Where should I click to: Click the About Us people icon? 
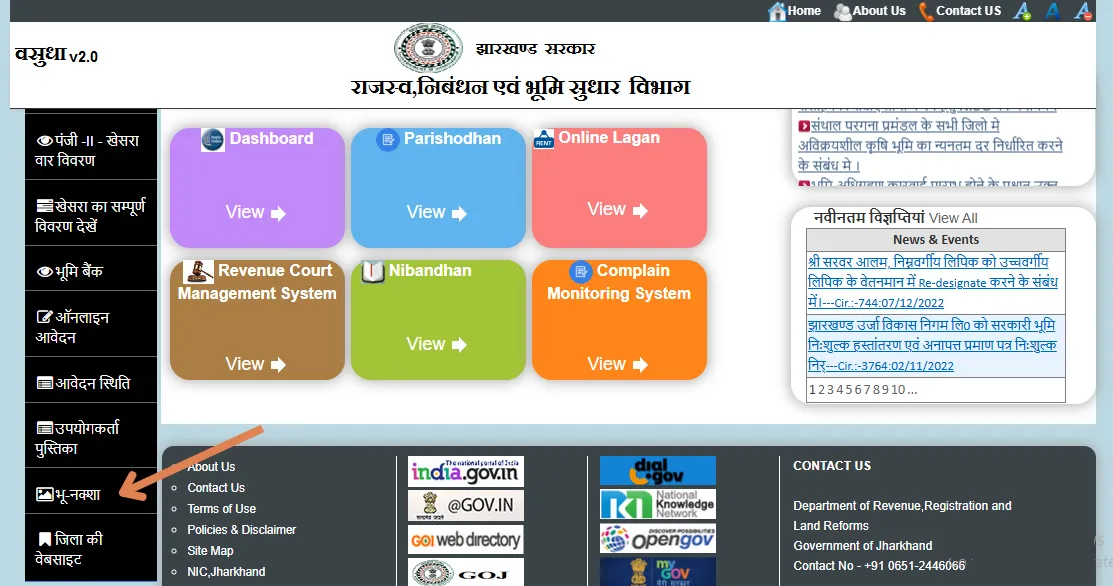[842, 11]
